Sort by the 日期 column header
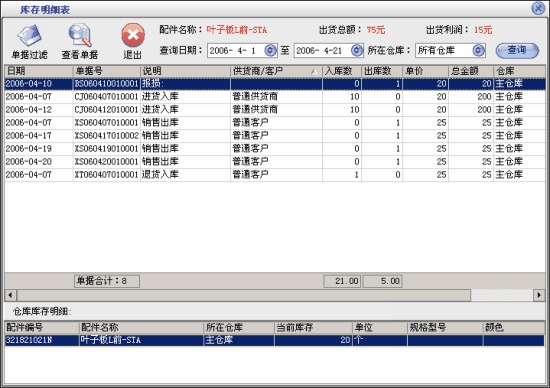The width and height of the screenshot is (550, 388). pyautogui.click(x=38, y=71)
